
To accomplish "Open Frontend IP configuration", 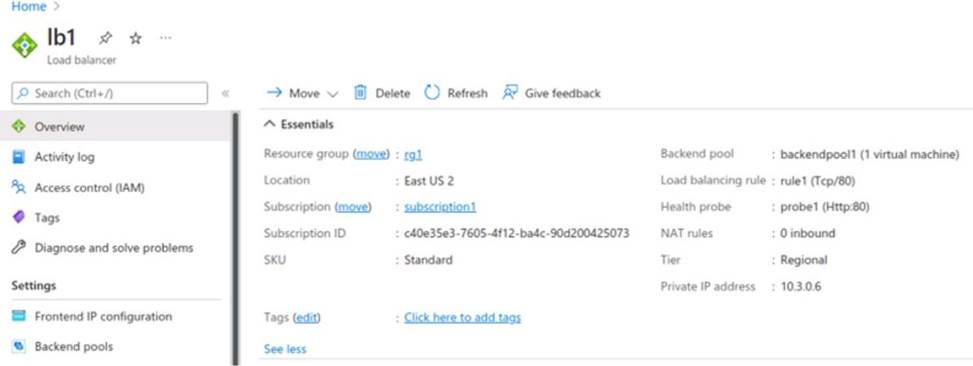I will 115,316.
